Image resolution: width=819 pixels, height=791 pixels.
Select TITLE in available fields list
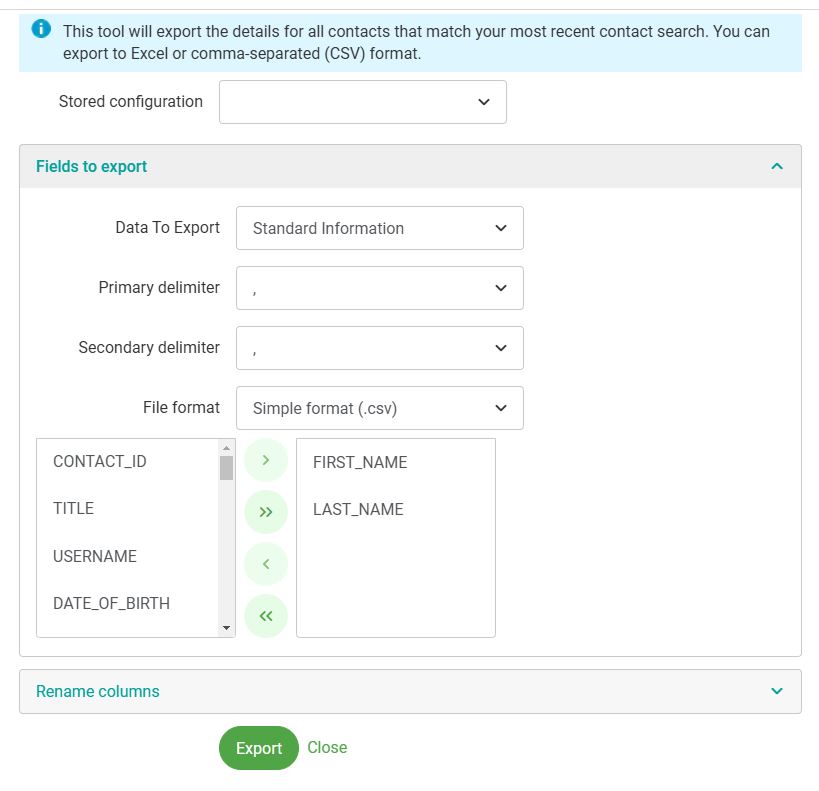click(74, 508)
